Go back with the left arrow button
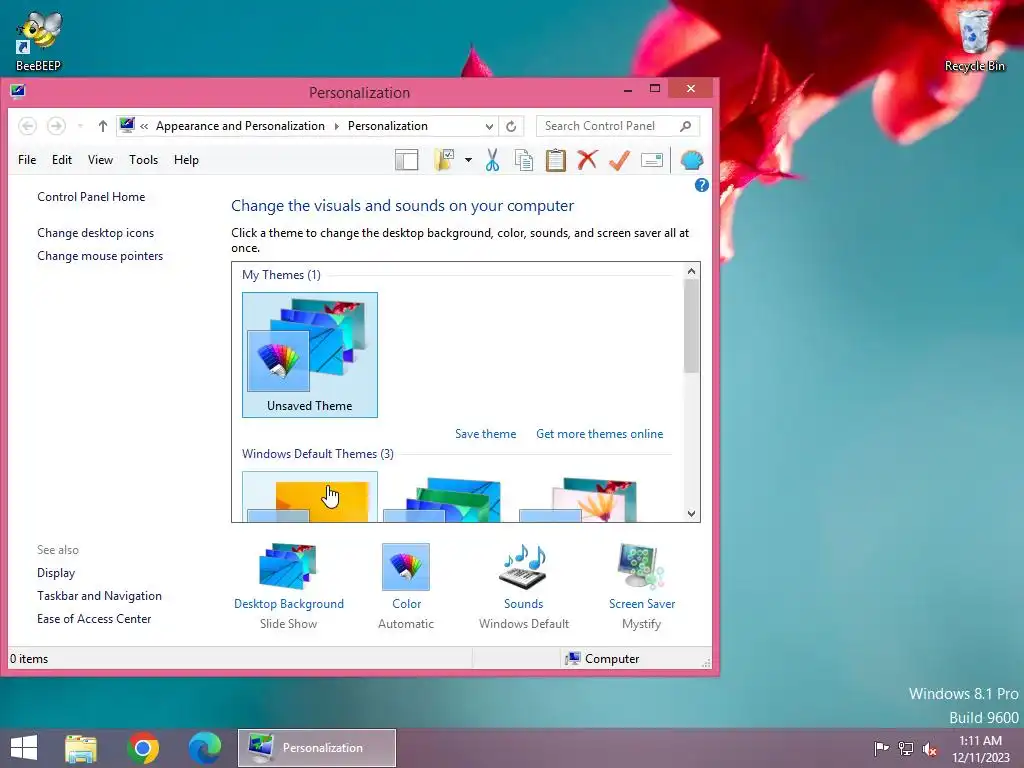 (27, 126)
